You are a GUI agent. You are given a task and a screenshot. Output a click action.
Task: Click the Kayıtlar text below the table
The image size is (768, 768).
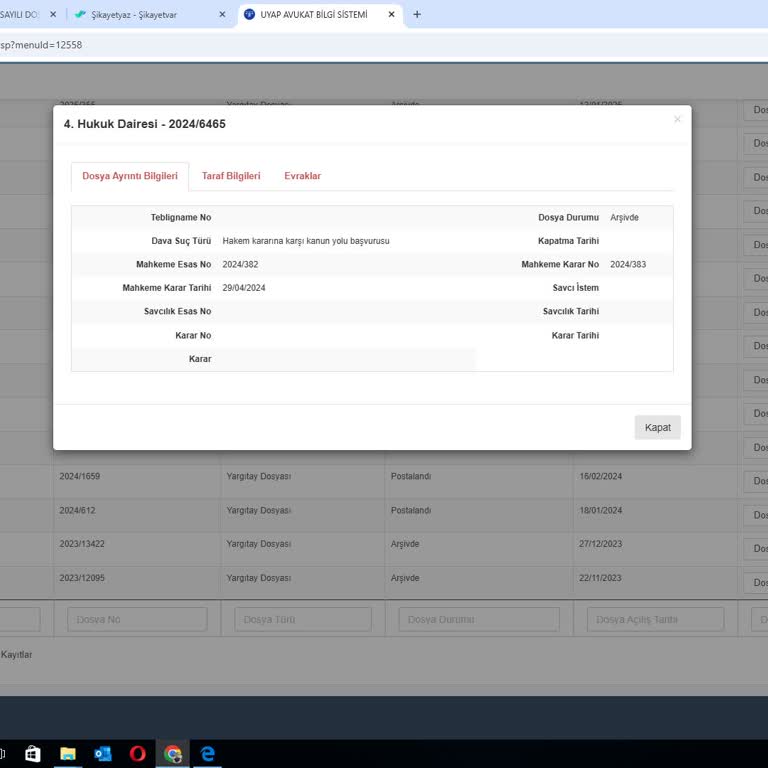pos(16,655)
